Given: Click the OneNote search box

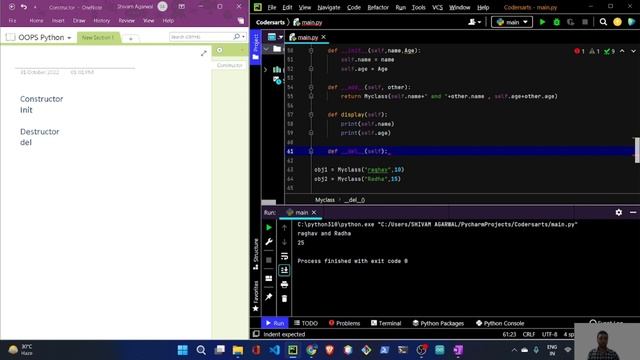Looking at the screenshot, I should 208,37.
